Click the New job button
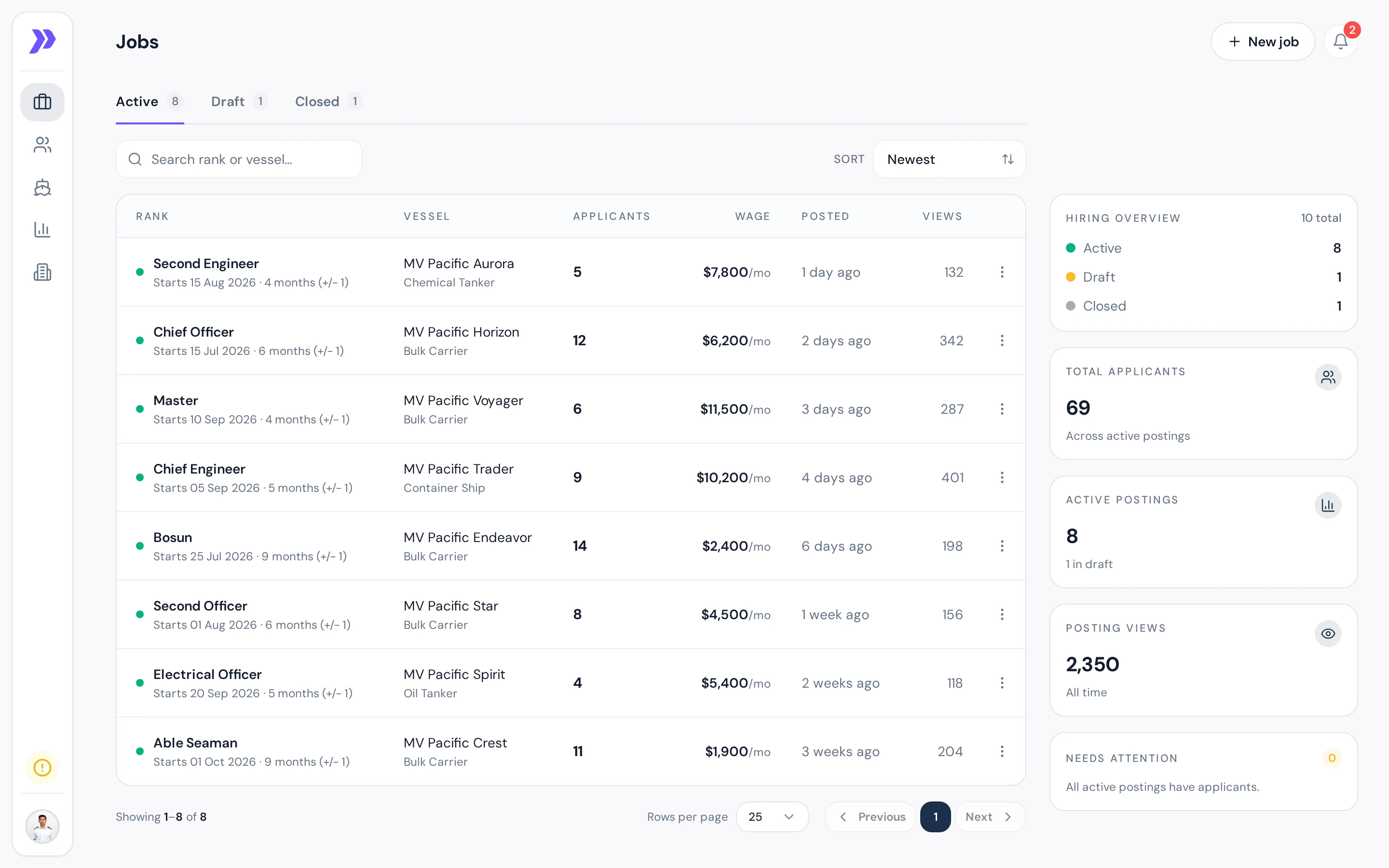 click(1263, 41)
